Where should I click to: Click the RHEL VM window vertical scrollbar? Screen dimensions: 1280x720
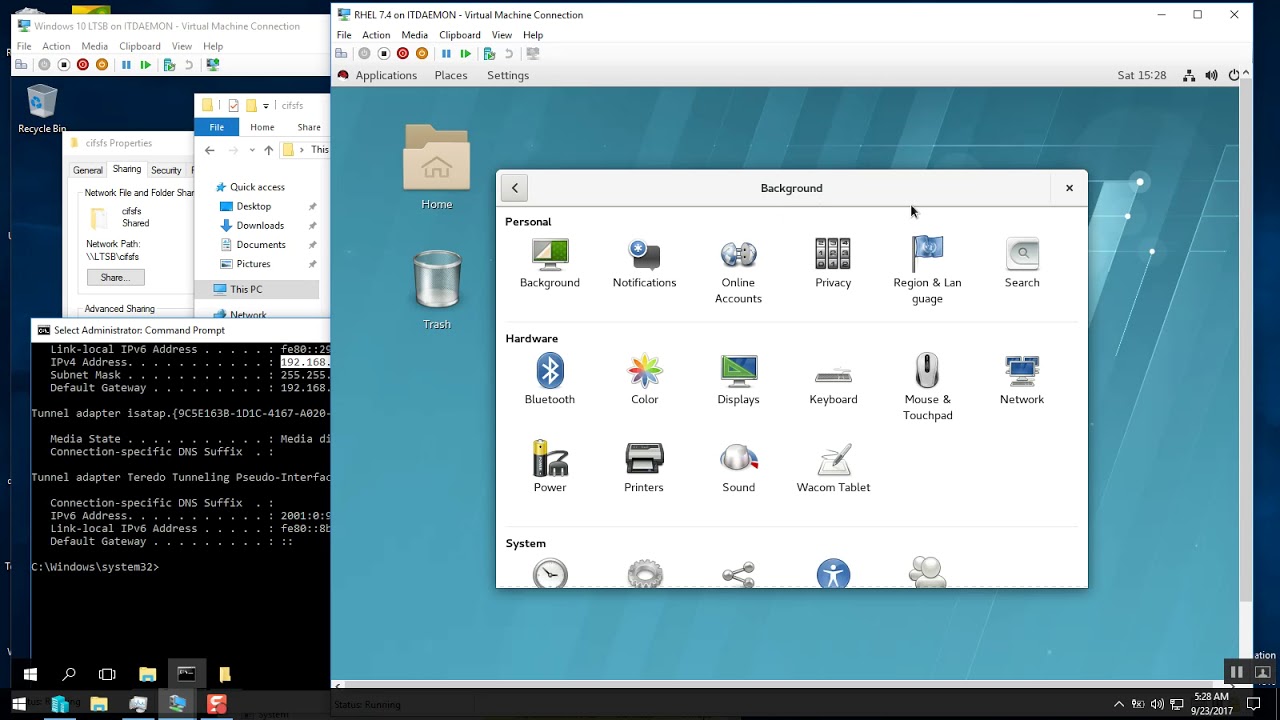[1245, 340]
